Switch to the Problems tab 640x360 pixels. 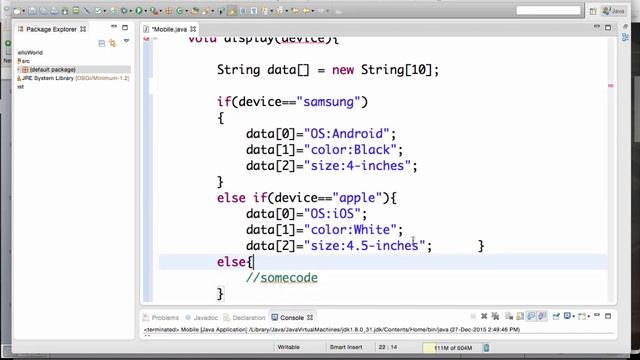tap(161, 318)
